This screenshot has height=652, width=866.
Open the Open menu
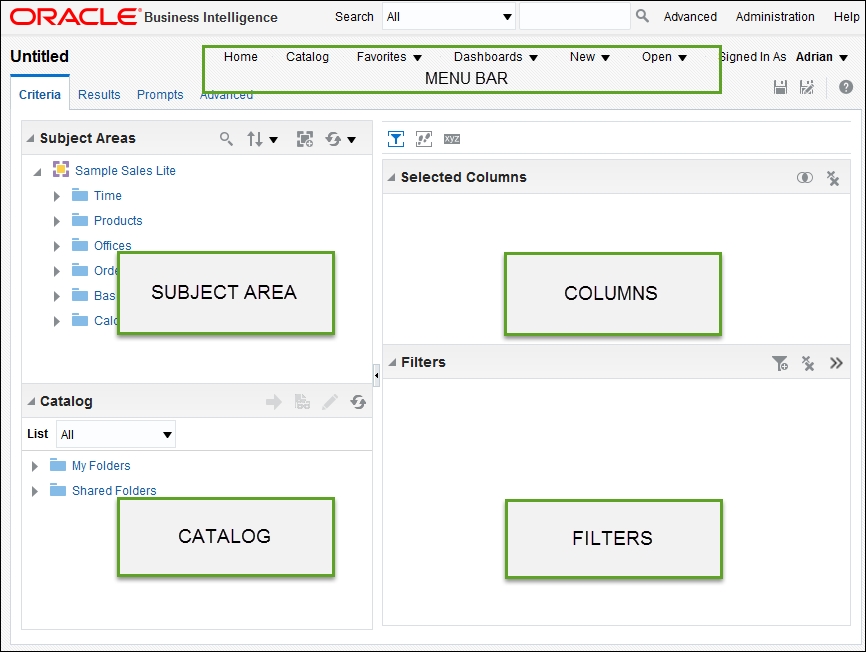664,57
